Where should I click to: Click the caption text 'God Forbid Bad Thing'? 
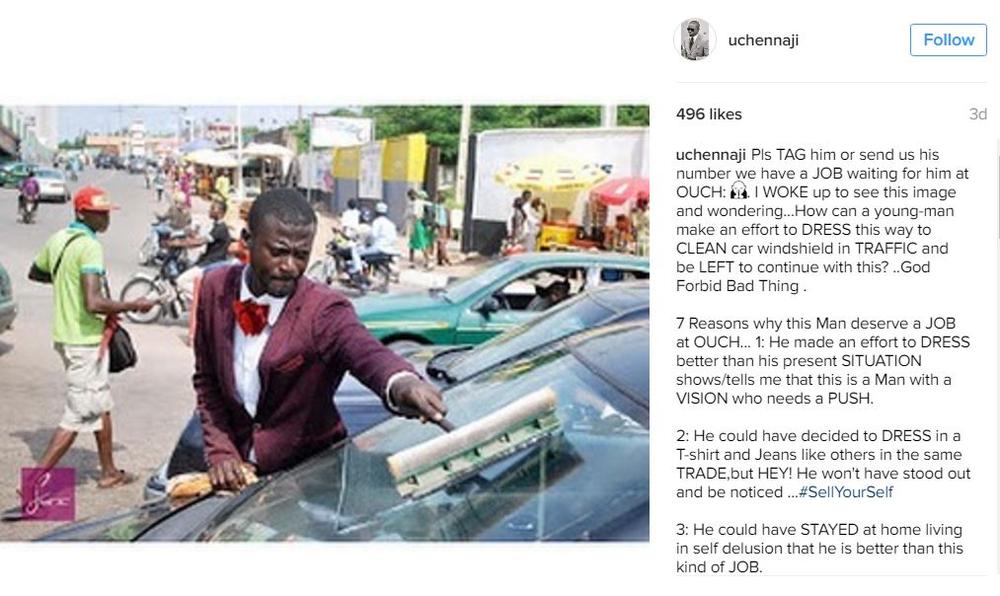802,276
